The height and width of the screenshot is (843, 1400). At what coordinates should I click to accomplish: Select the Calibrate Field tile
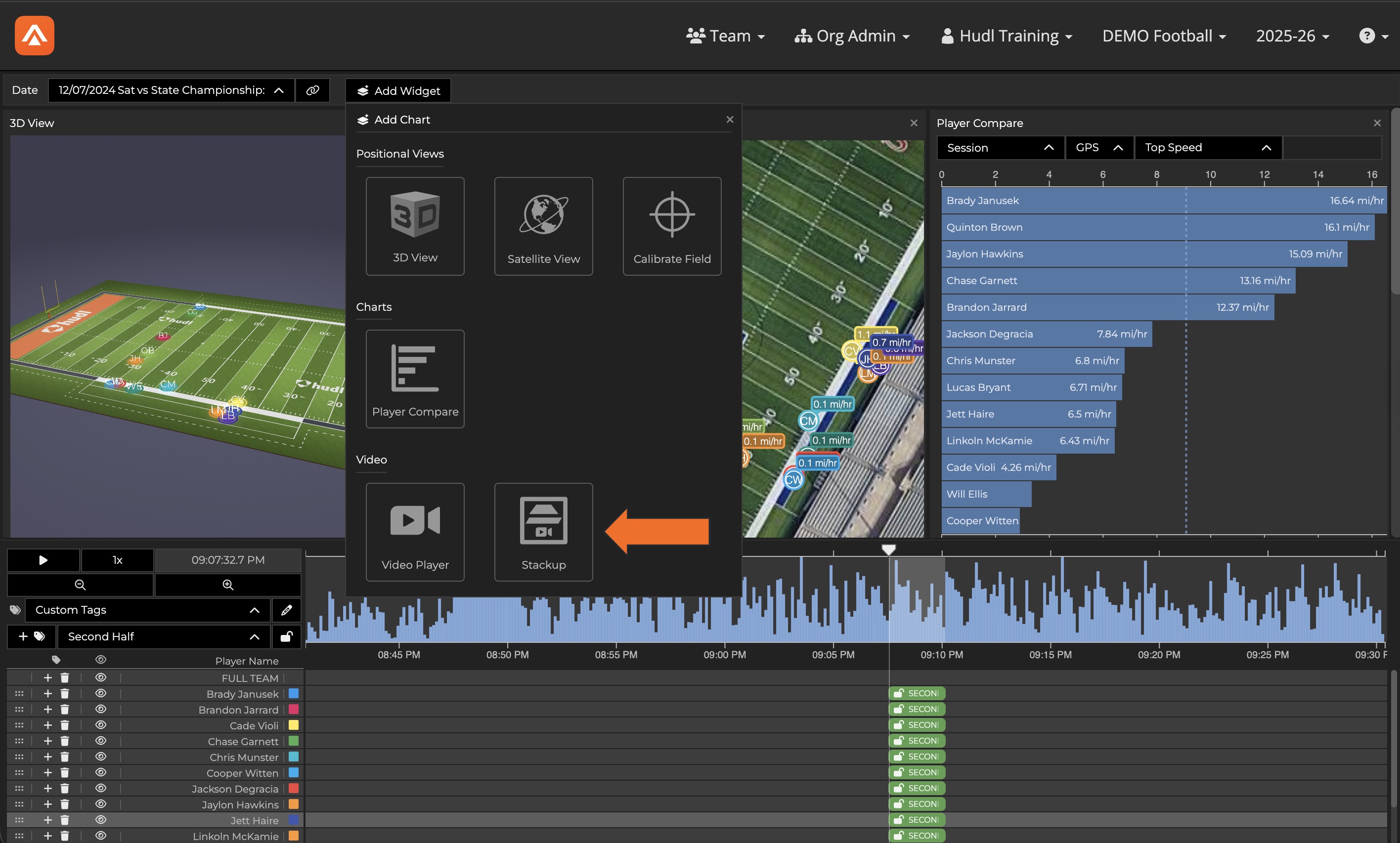(672, 226)
